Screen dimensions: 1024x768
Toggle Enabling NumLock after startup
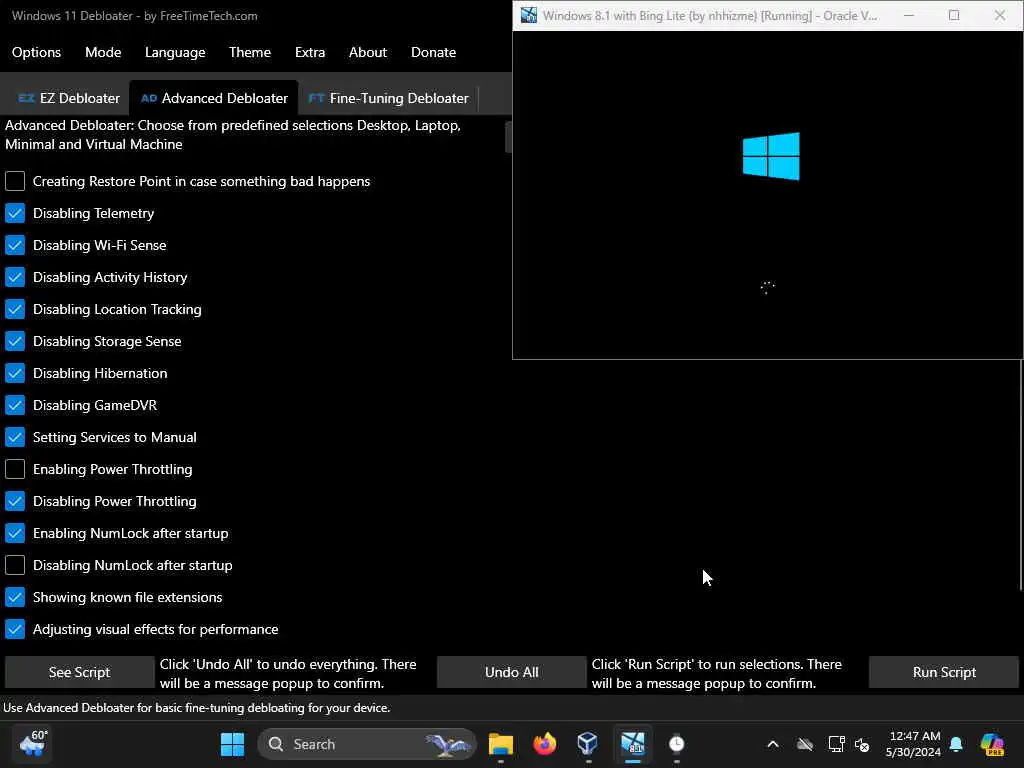15,533
